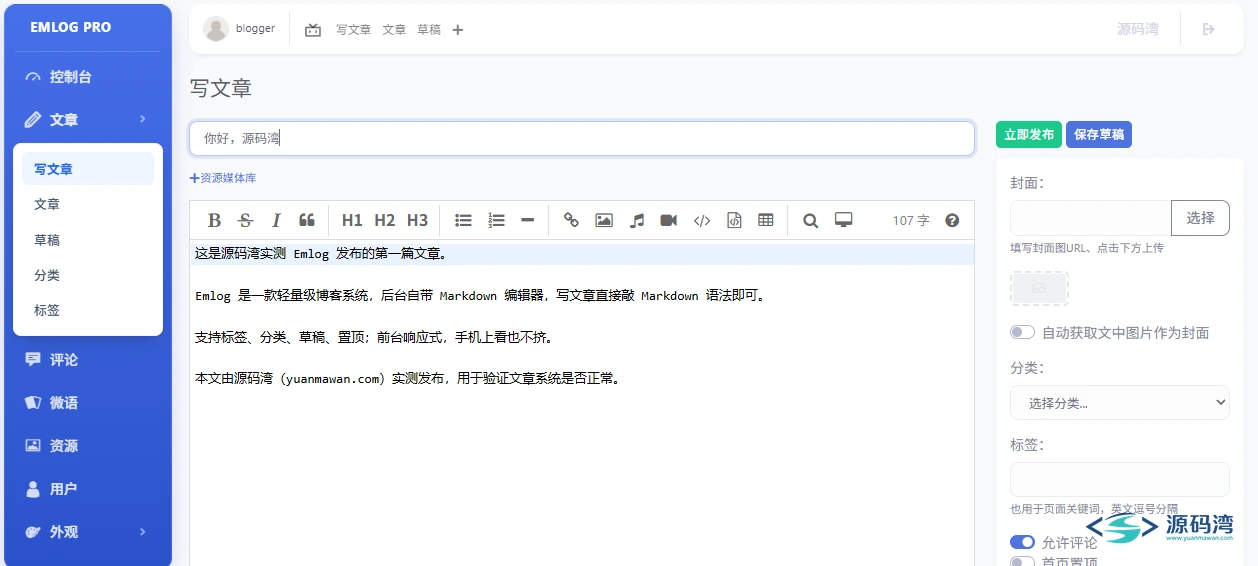Insert a hyperlink via link icon
1258x566 pixels.
pyautogui.click(x=571, y=220)
